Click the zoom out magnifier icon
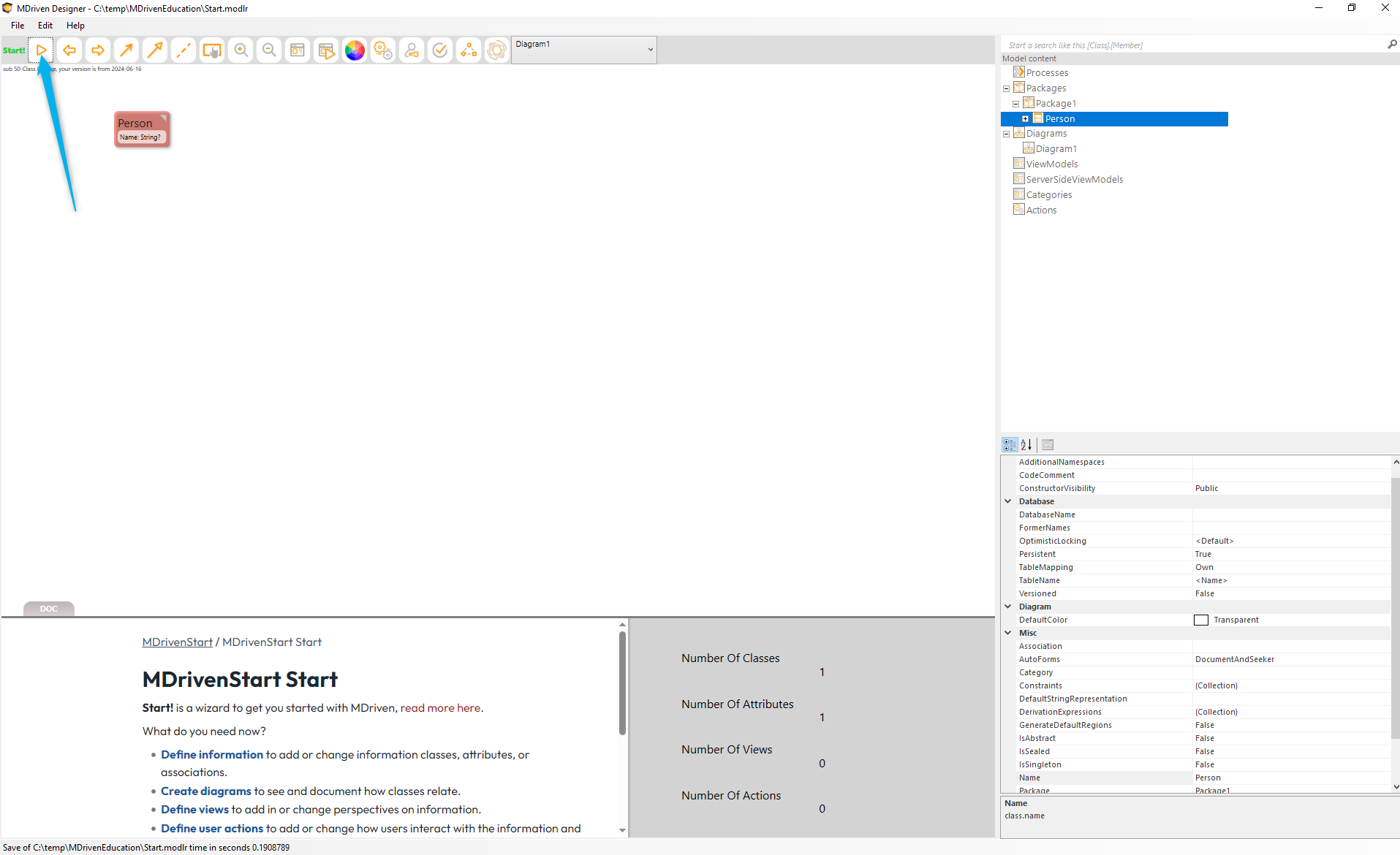Image resolution: width=1400 pixels, height=855 pixels. click(269, 50)
